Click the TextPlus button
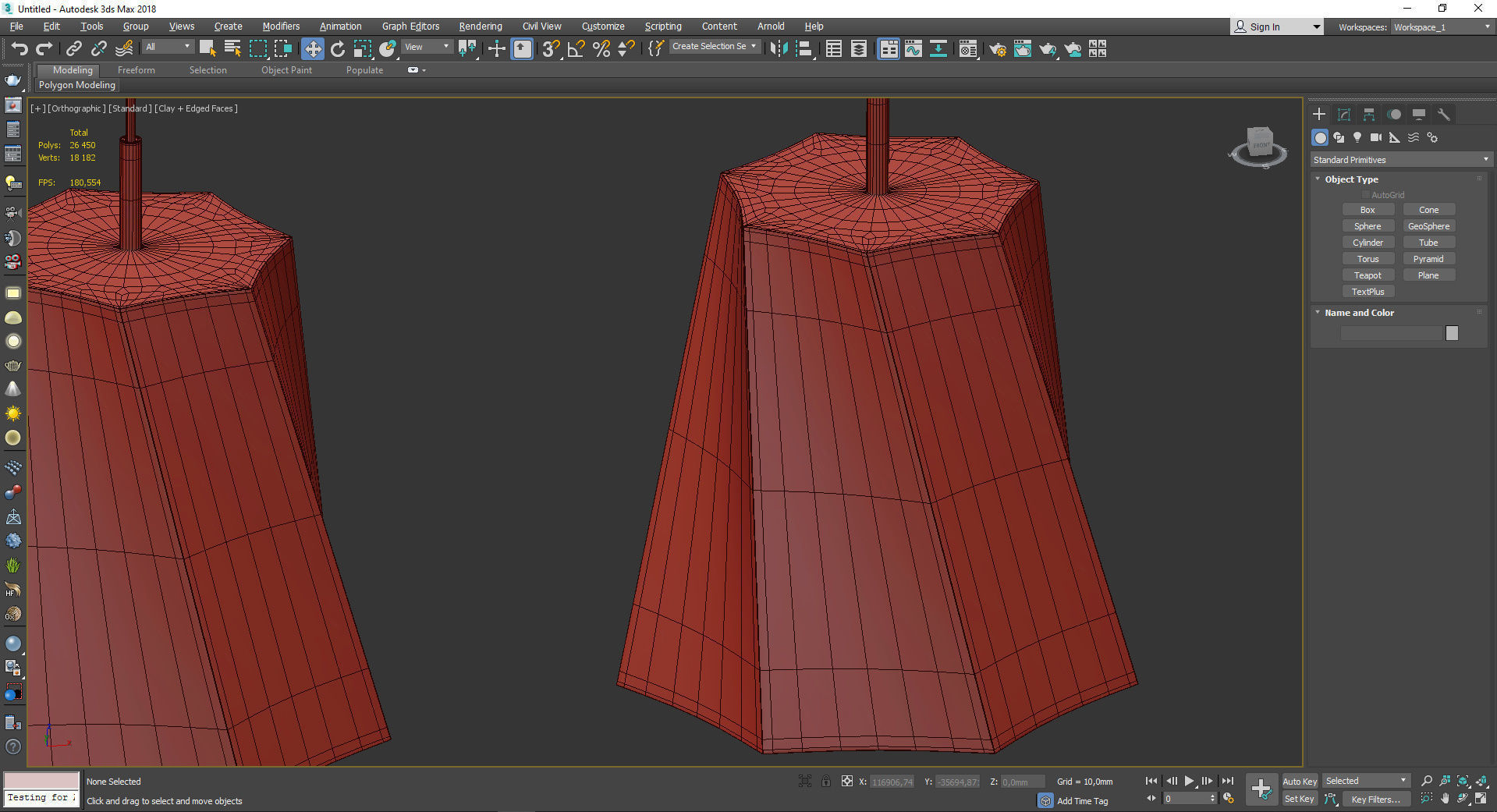 coord(1368,292)
